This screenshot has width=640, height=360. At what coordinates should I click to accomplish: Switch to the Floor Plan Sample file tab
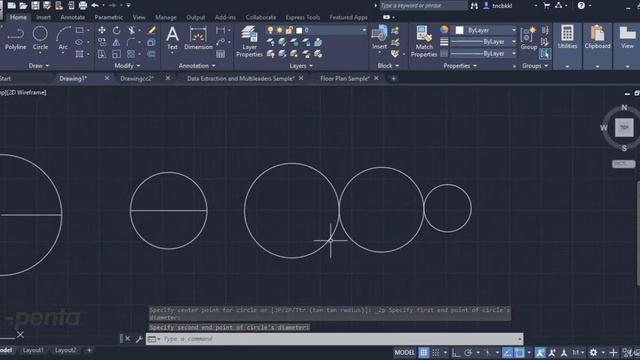[x=345, y=78]
